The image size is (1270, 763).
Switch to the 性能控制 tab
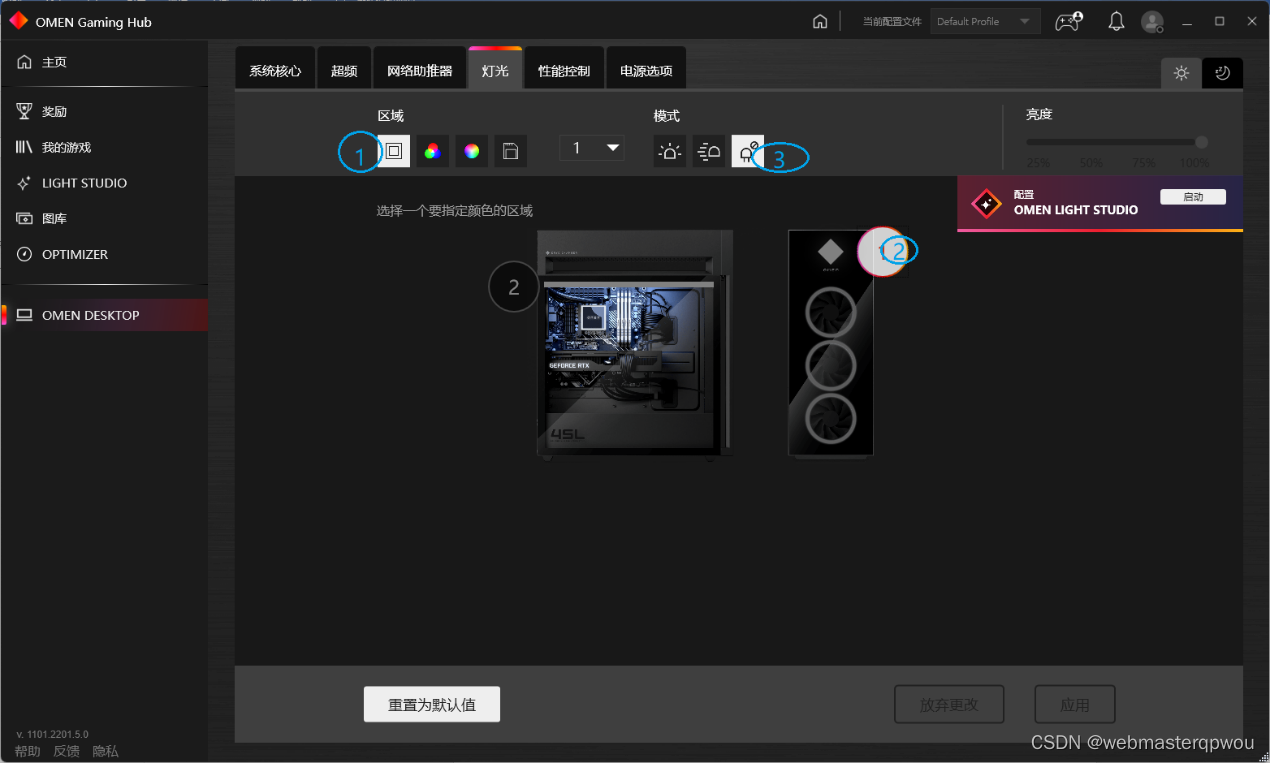[x=564, y=70]
